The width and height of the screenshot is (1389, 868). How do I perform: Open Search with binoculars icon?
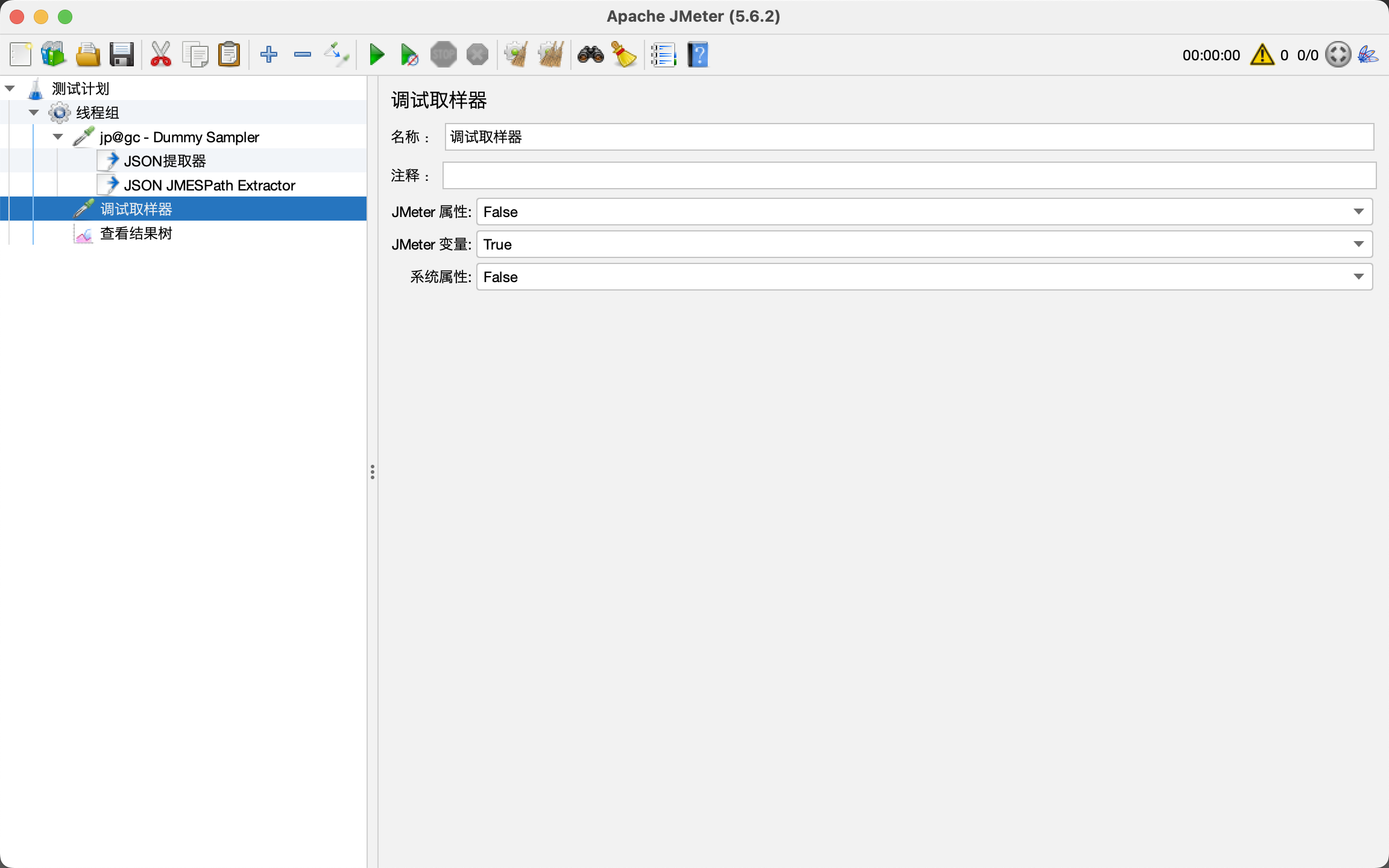click(x=591, y=55)
